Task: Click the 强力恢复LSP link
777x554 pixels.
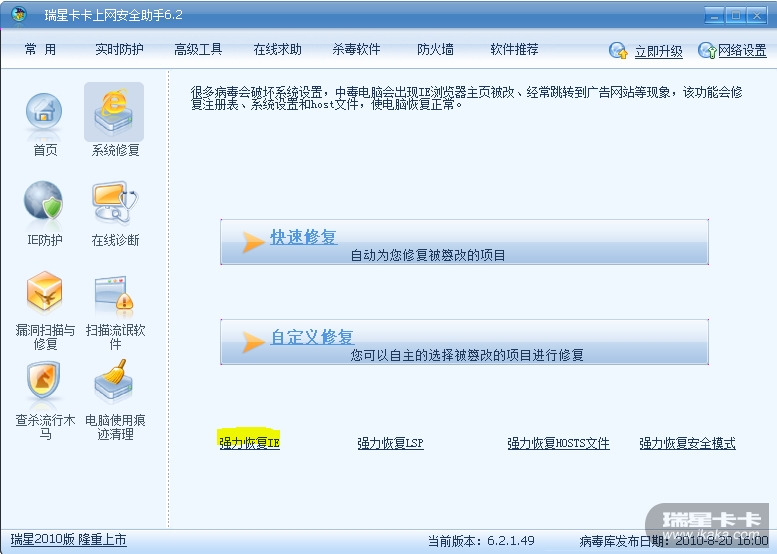Action: [390, 443]
